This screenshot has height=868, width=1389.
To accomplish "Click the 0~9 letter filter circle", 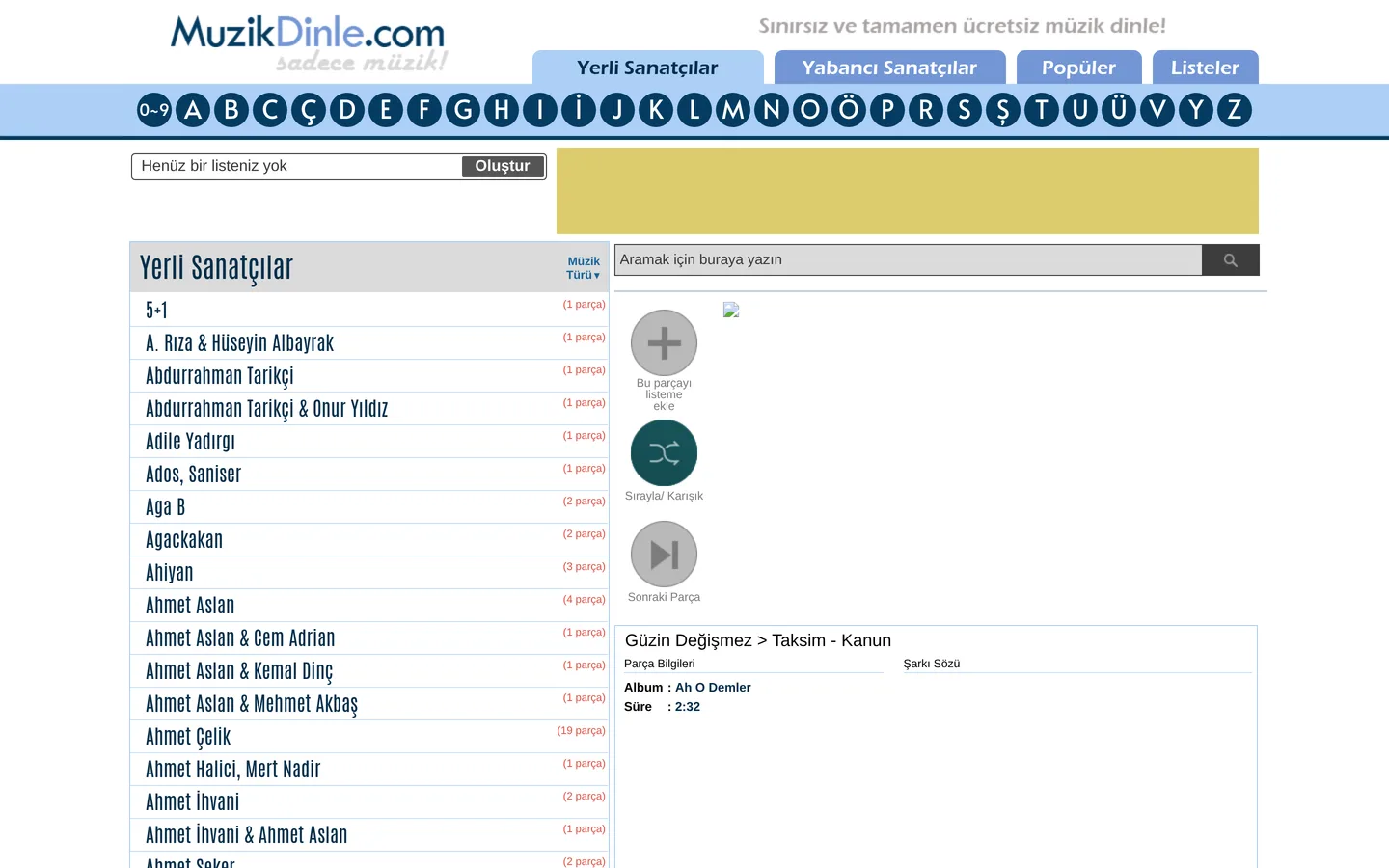I will (154, 110).
